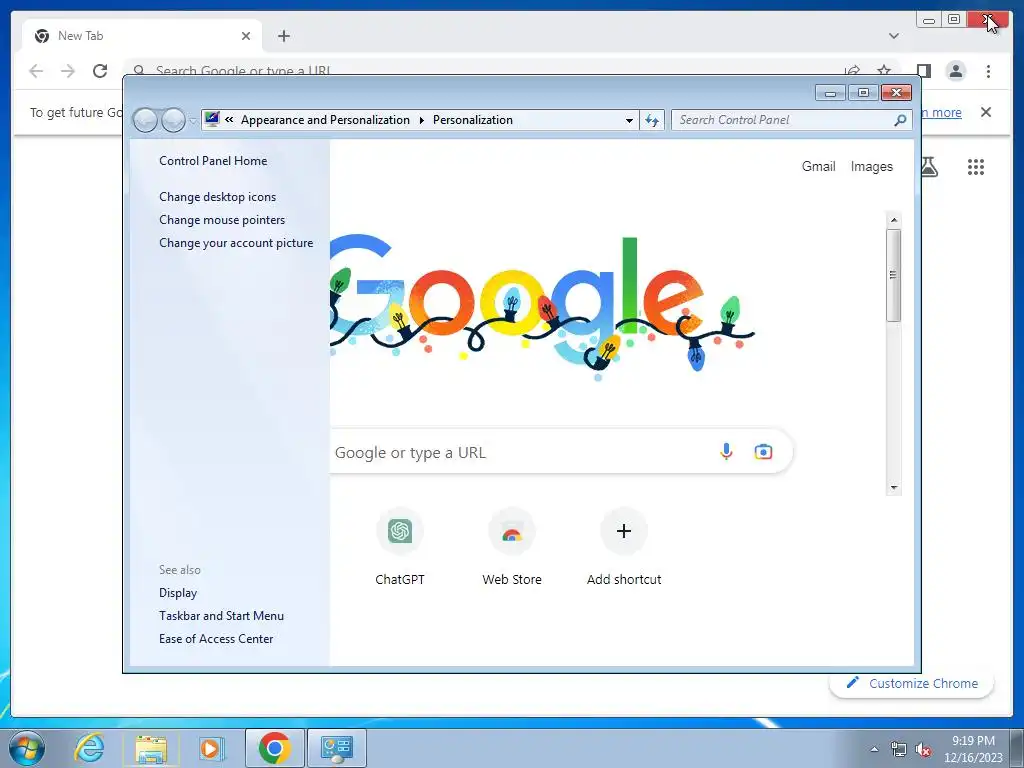Open ChatGPT shortcut
The image size is (1024, 768).
point(400,547)
